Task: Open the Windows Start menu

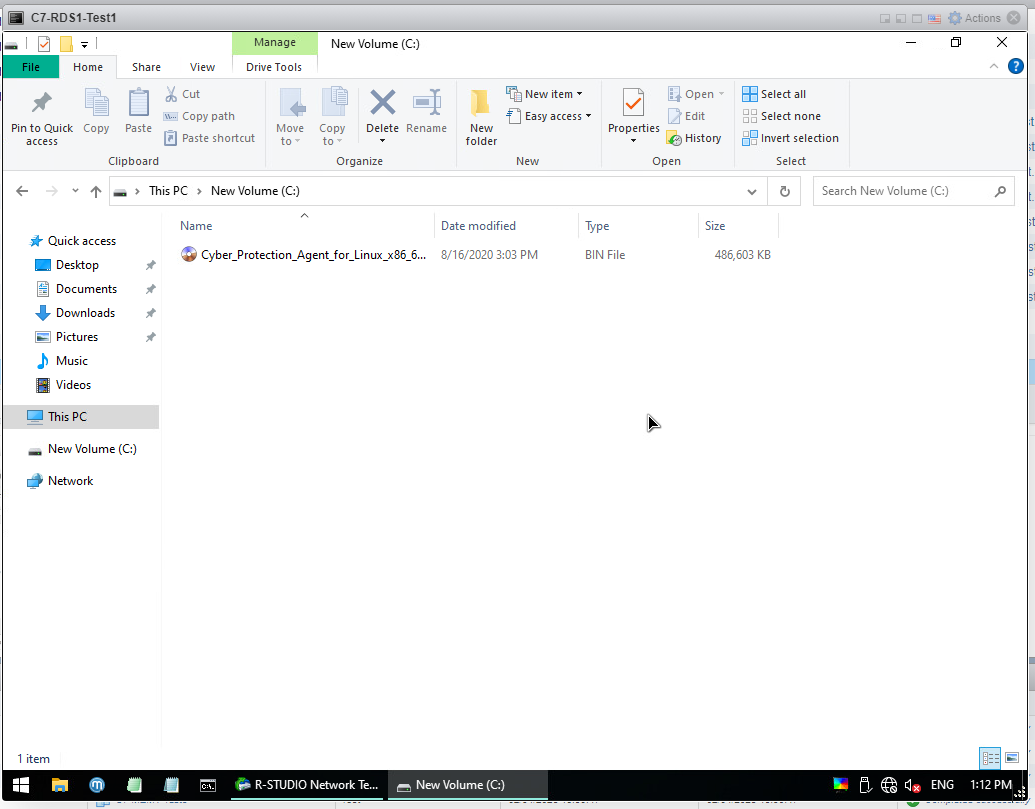Action: click(x=20, y=785)
